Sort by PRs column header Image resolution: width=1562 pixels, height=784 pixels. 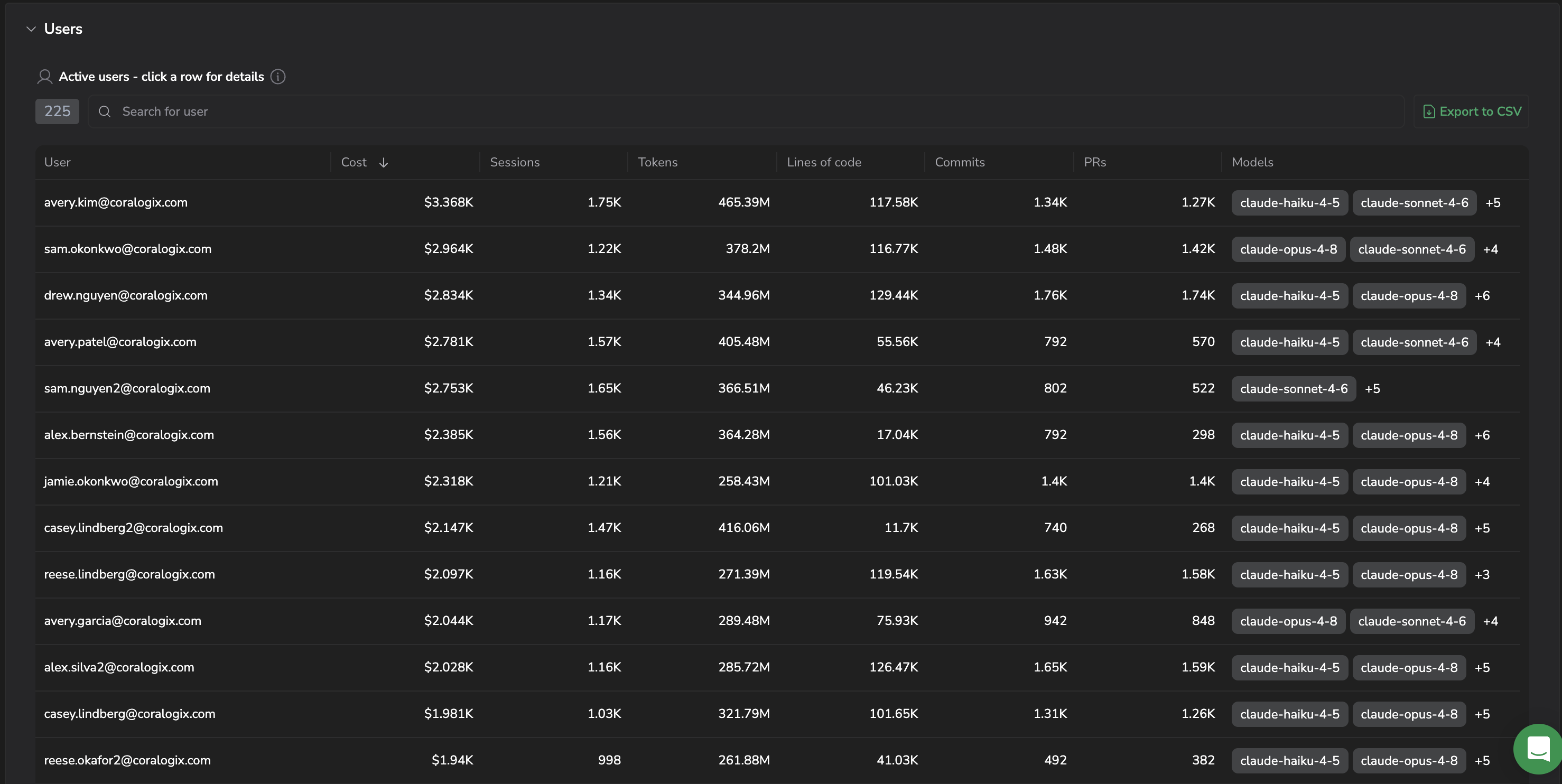pyautogui.click(x=1095, y=163)
